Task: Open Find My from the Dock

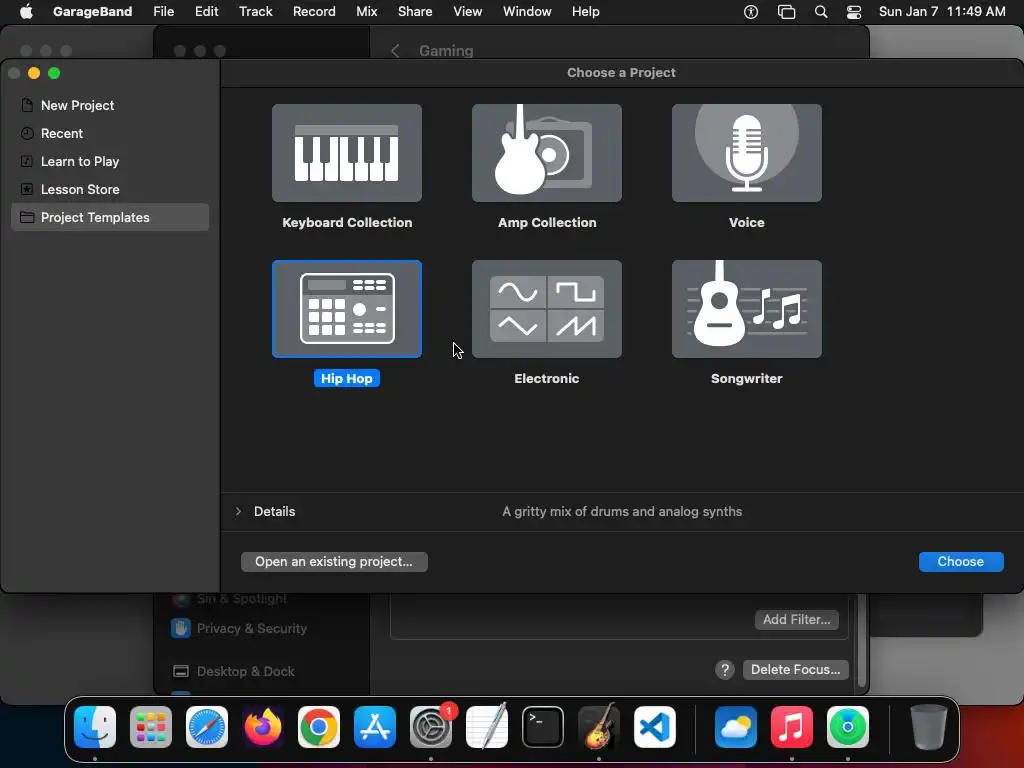Action: (x=848, y=727)
